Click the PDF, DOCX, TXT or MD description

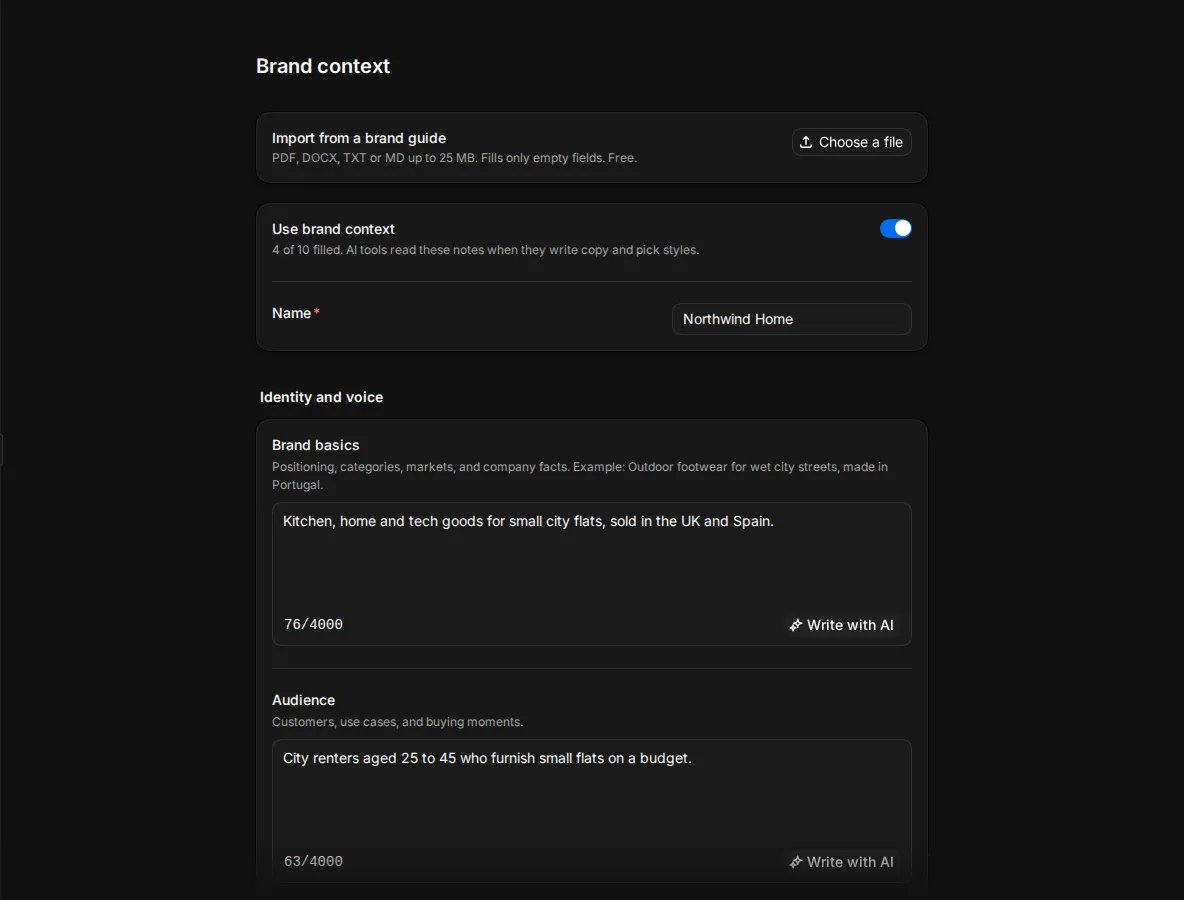455,158
